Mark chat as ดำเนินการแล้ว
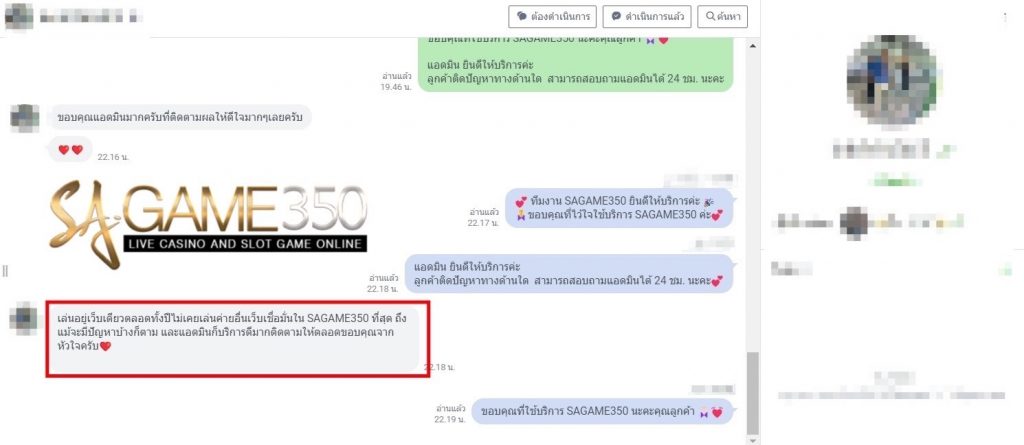 tap(647, 16)
